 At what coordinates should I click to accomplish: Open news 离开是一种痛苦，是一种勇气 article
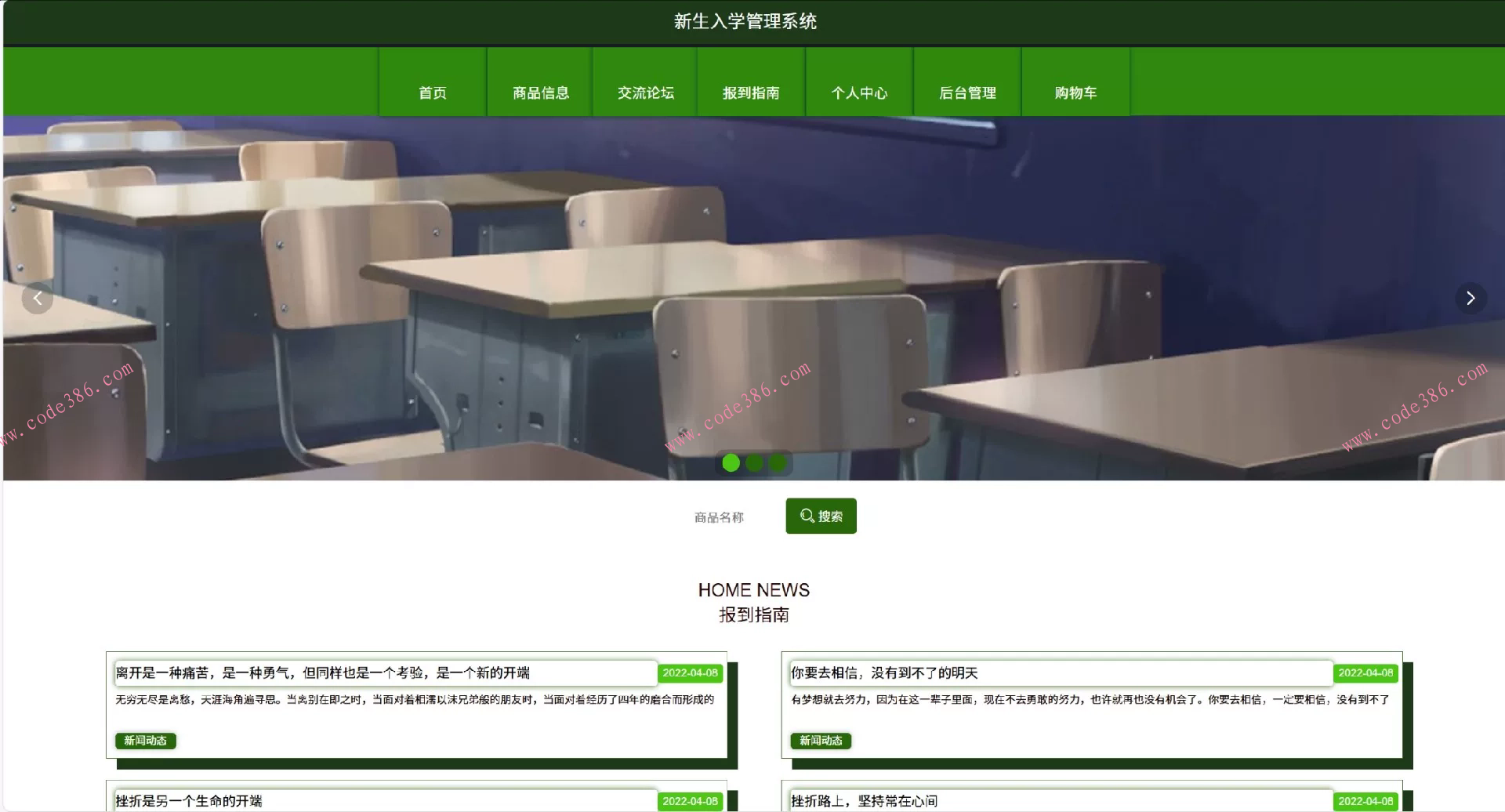[x=323, y=672]
